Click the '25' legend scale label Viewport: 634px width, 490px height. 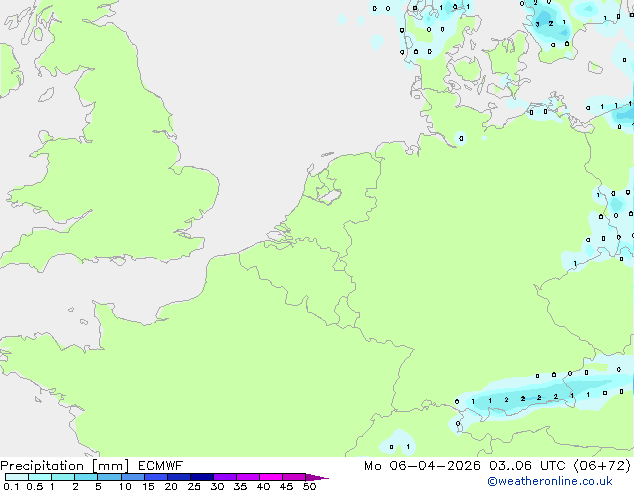pos(194,486)
